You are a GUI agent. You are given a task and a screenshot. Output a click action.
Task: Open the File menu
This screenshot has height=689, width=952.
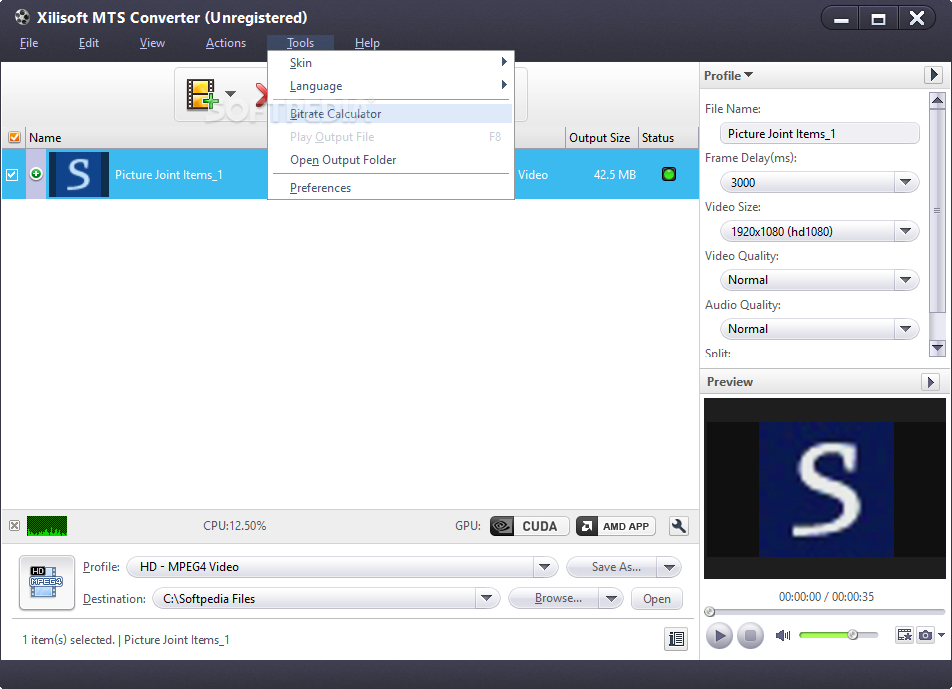(x=29, y=43)
